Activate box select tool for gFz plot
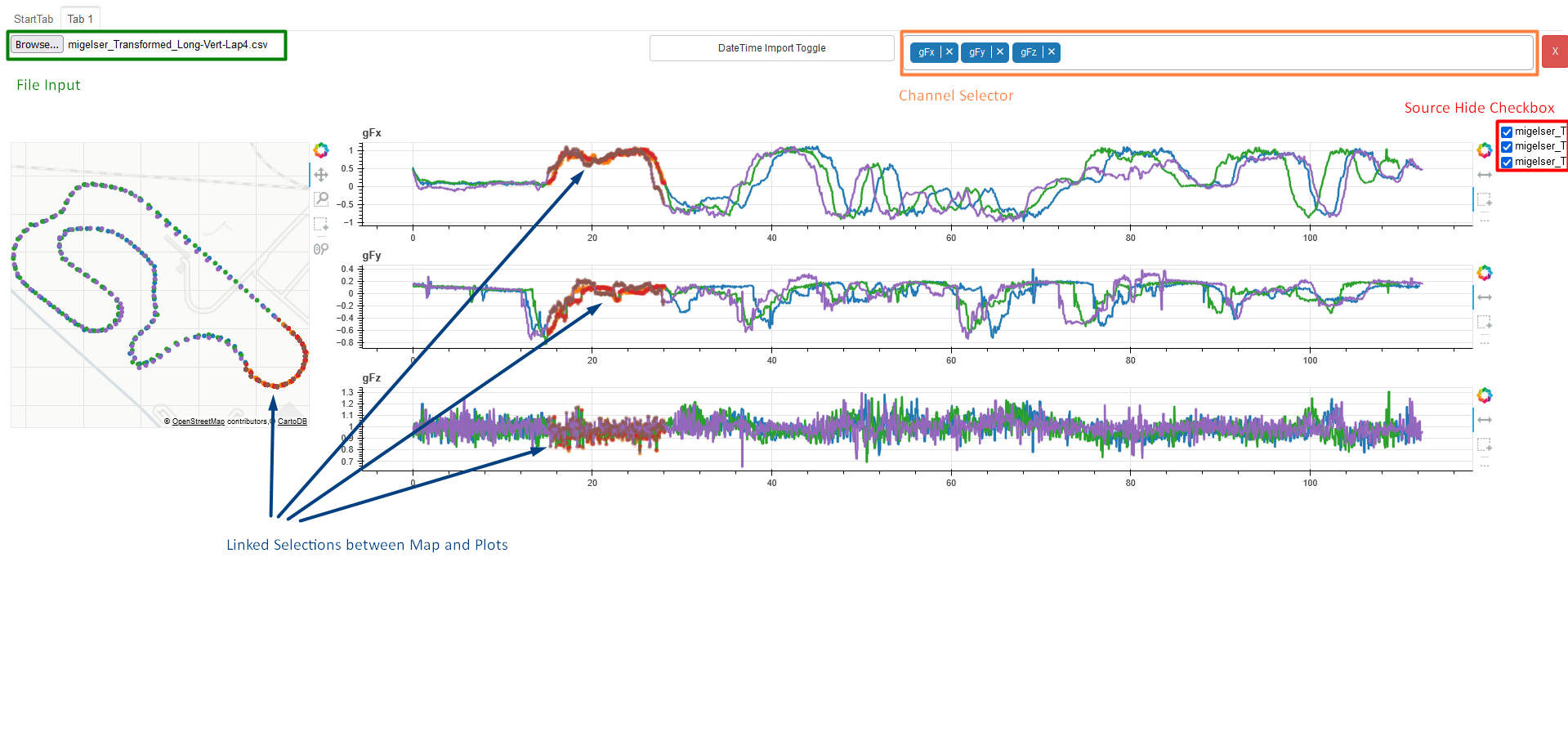 coord(1485,445)
